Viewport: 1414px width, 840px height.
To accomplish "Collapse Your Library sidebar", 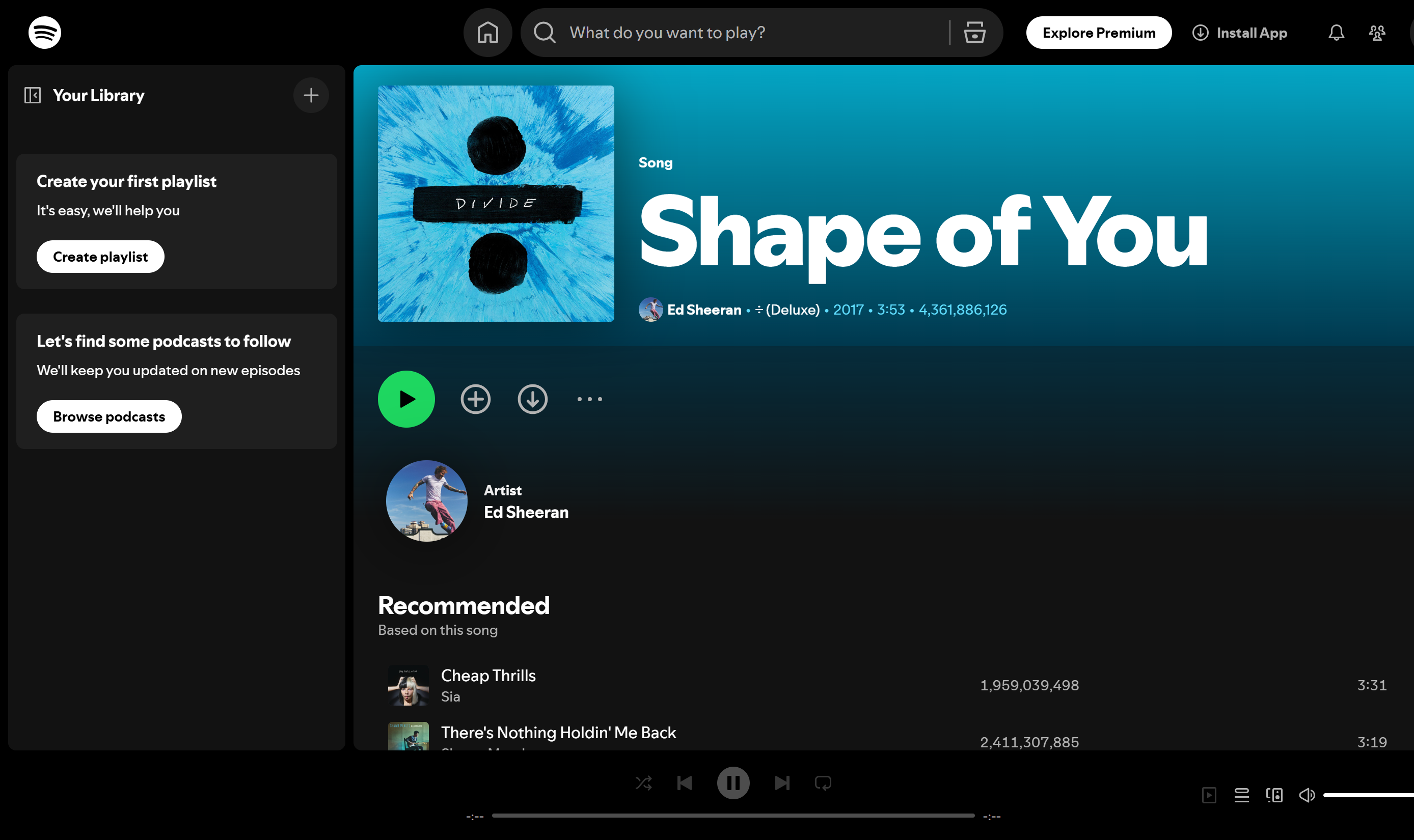I will click(x=32, y=95).
